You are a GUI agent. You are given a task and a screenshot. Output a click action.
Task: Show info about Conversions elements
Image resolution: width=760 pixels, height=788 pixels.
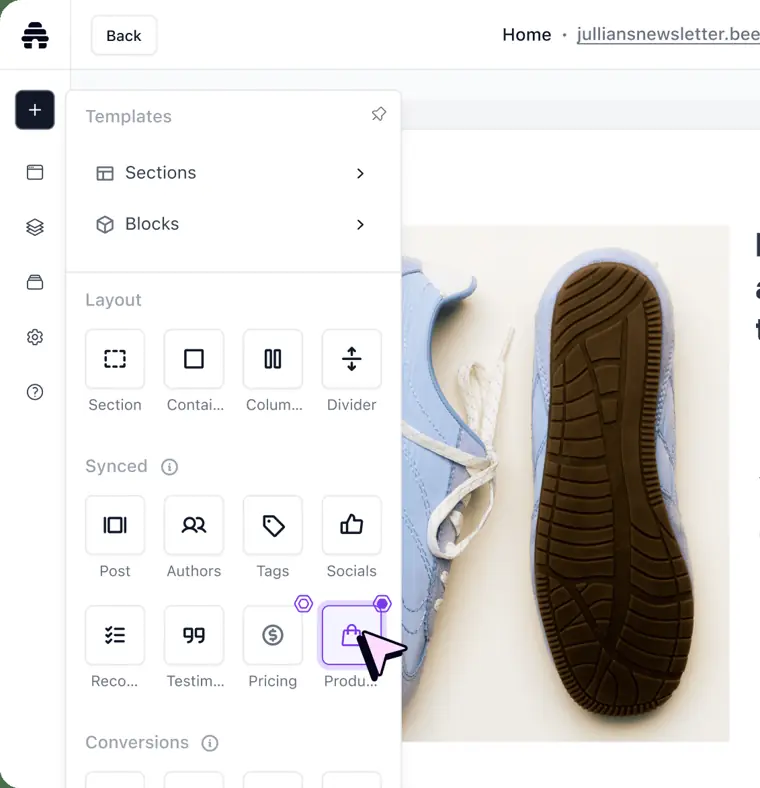click(x=210, y=743)
